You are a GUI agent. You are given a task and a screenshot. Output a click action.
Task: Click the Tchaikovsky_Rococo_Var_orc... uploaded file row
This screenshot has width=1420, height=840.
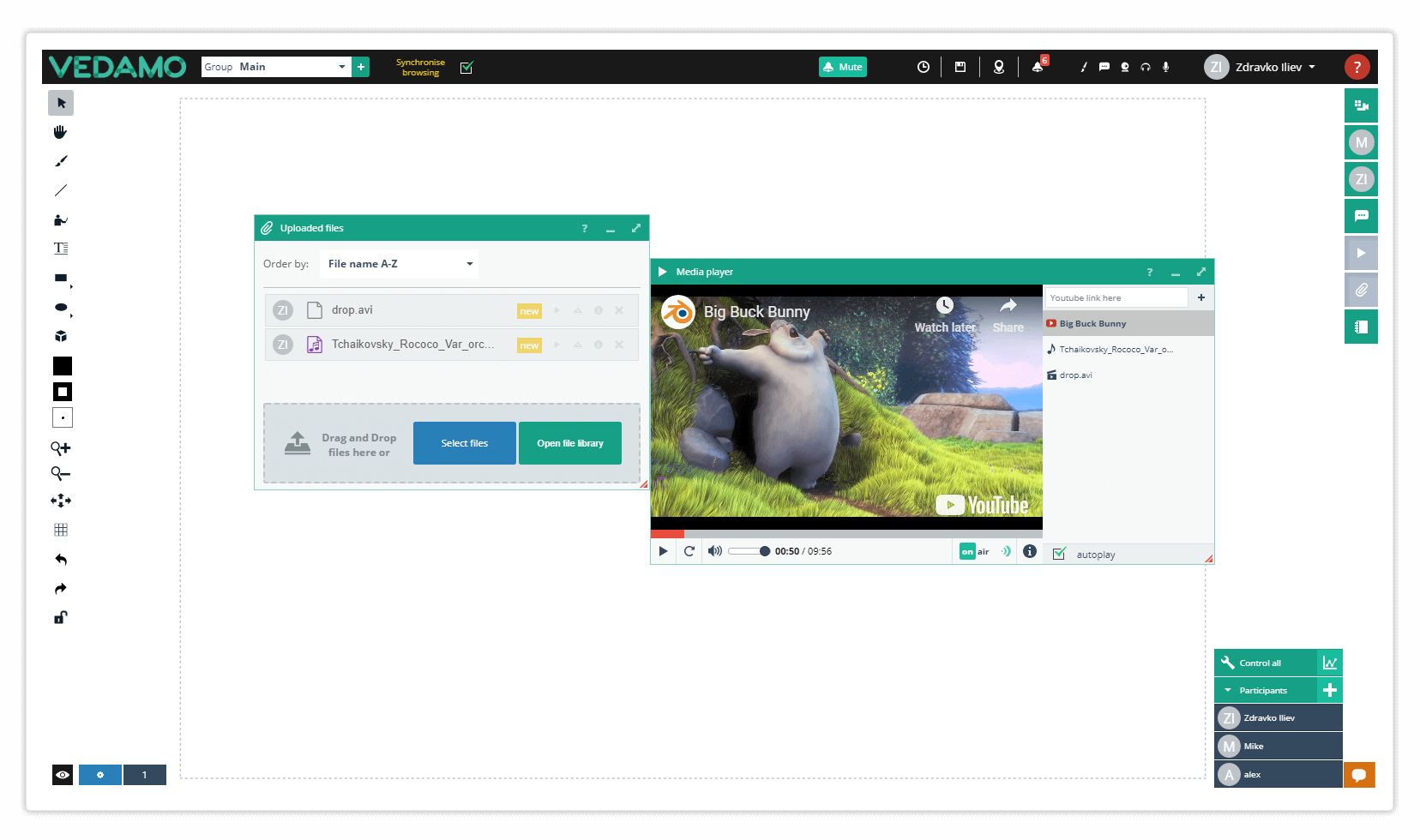[x=452, y=345]
